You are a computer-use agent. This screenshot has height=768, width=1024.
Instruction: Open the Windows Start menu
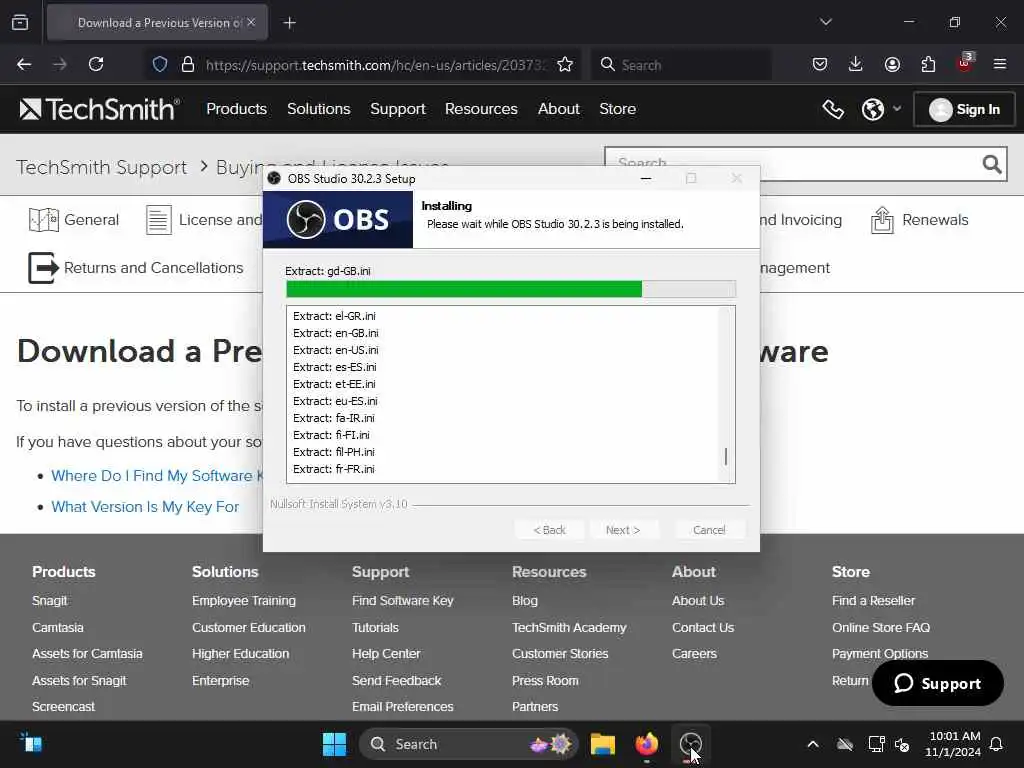coord(334,744)
